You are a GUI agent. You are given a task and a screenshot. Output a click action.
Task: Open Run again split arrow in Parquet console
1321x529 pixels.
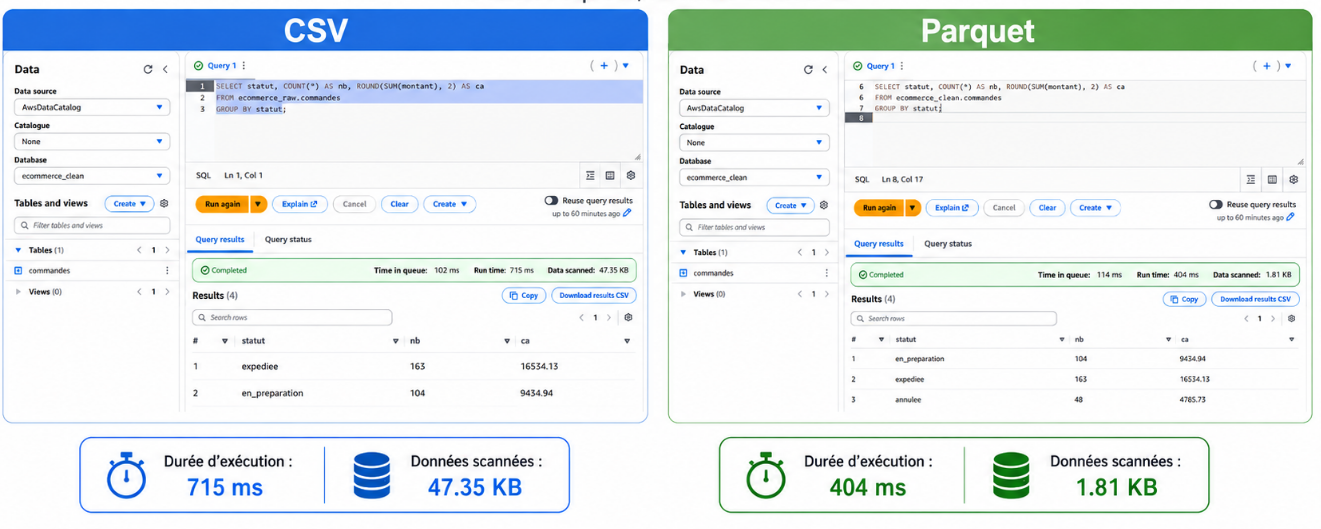[x=912, y=208]
